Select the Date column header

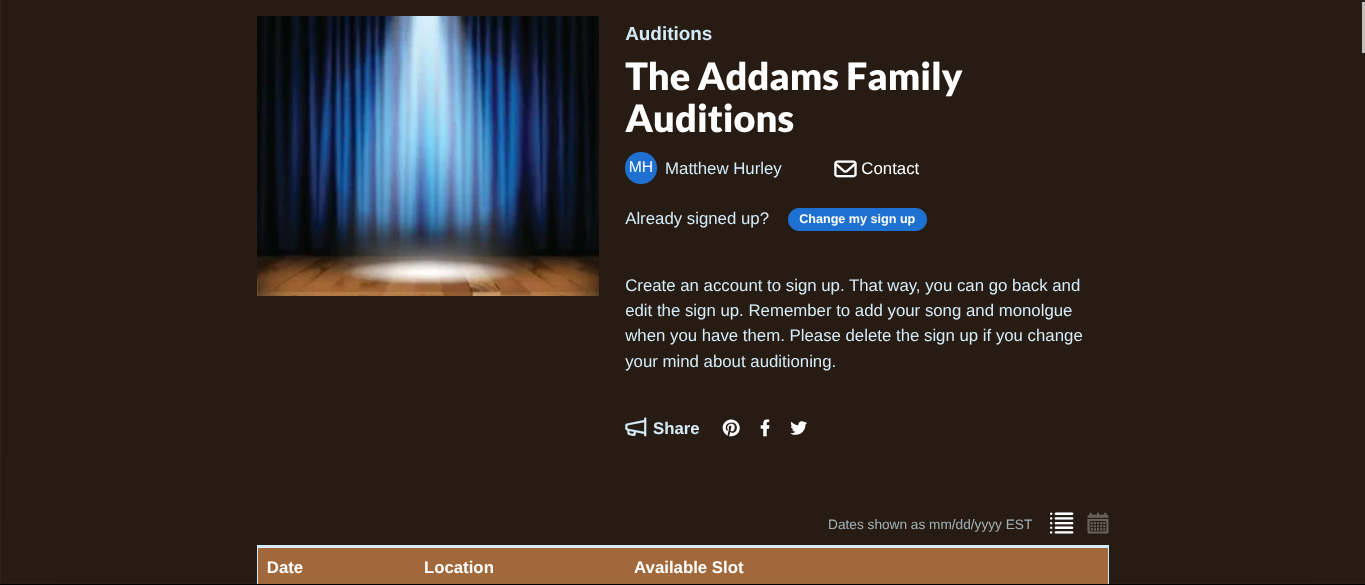coord(285,567)
